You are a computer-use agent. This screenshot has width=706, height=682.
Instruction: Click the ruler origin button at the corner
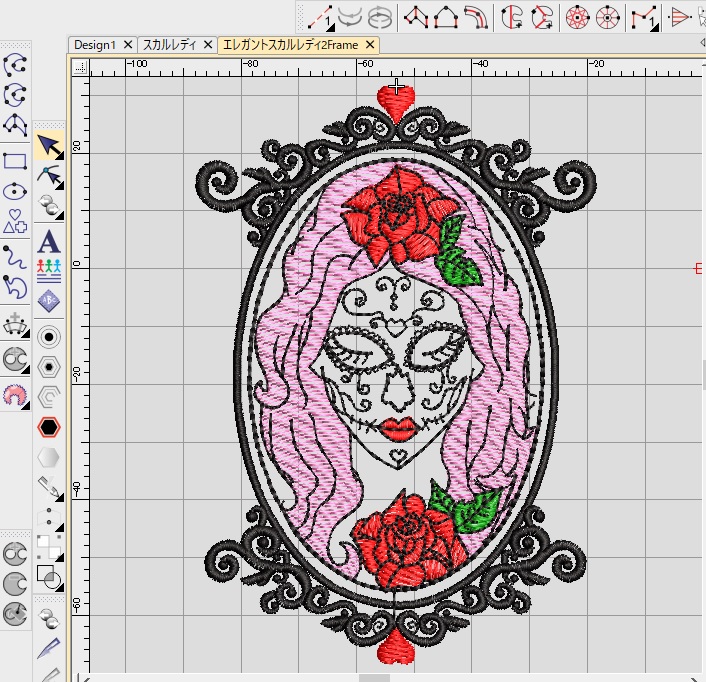point(81,68)
